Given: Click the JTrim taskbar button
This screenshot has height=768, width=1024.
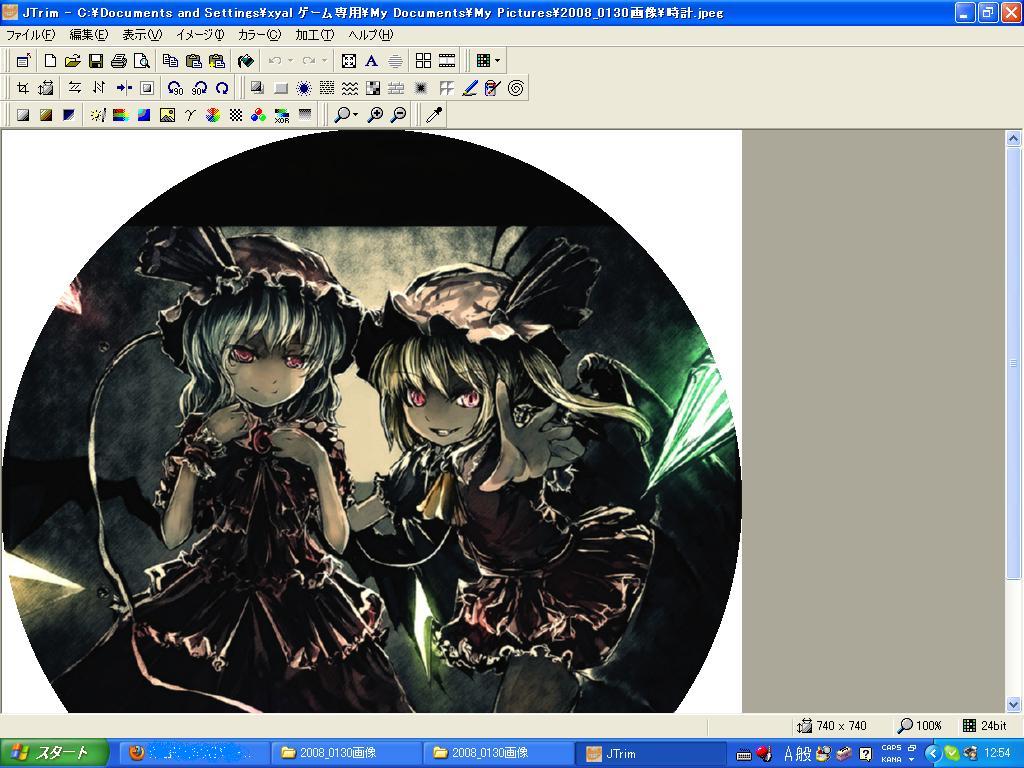Looking at the screenshot, I should [x=651, y=753].
